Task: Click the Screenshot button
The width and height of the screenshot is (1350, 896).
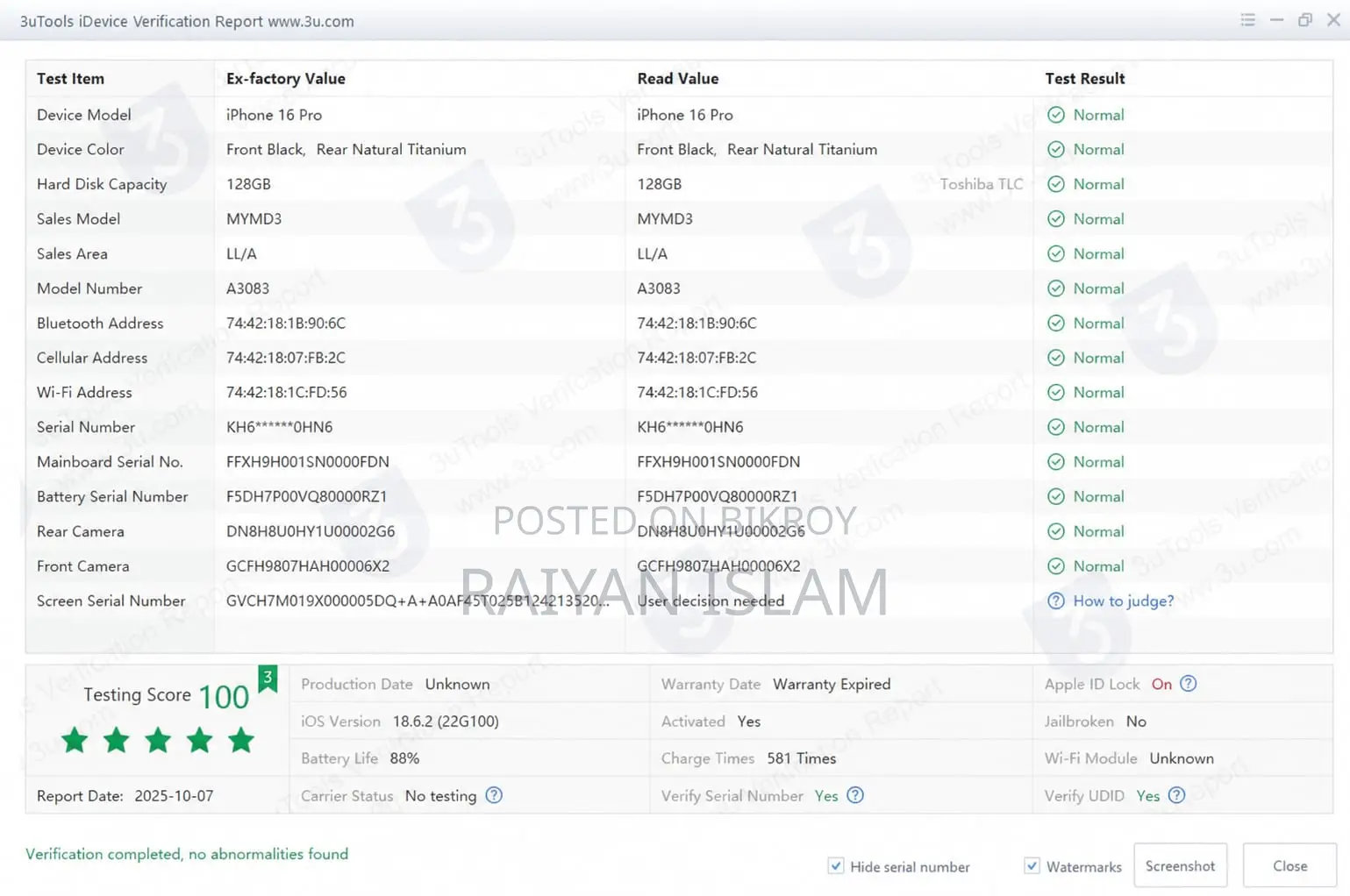Action: (1181, 866)
